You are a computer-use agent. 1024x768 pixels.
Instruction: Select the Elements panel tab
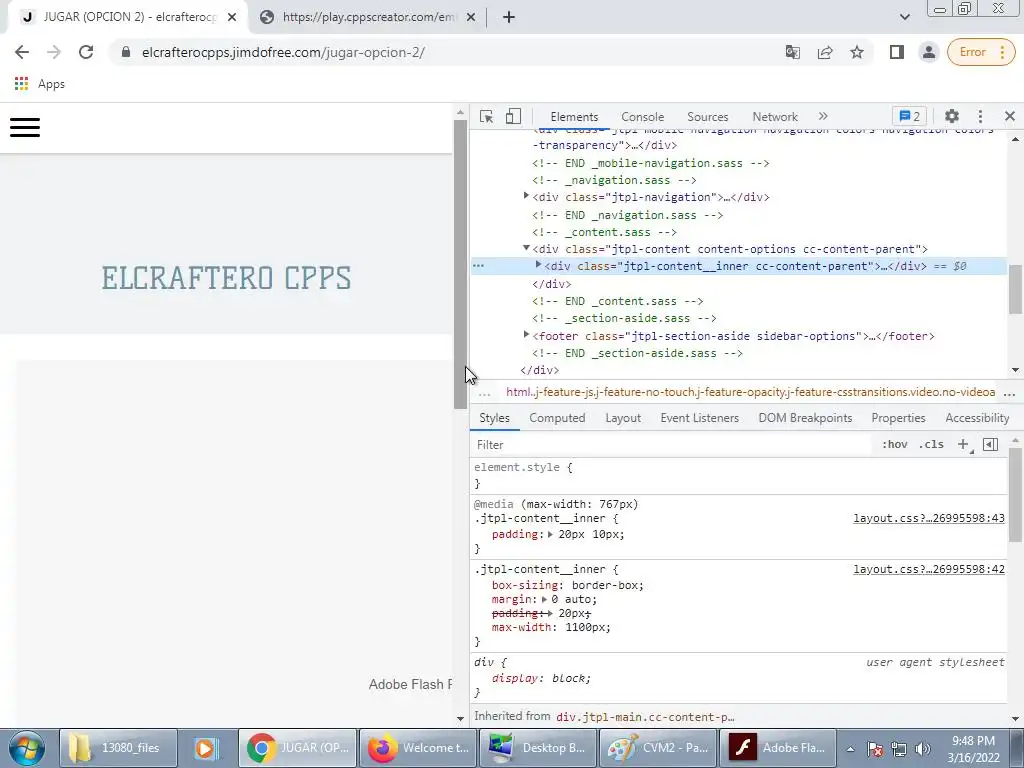point(574,117)
